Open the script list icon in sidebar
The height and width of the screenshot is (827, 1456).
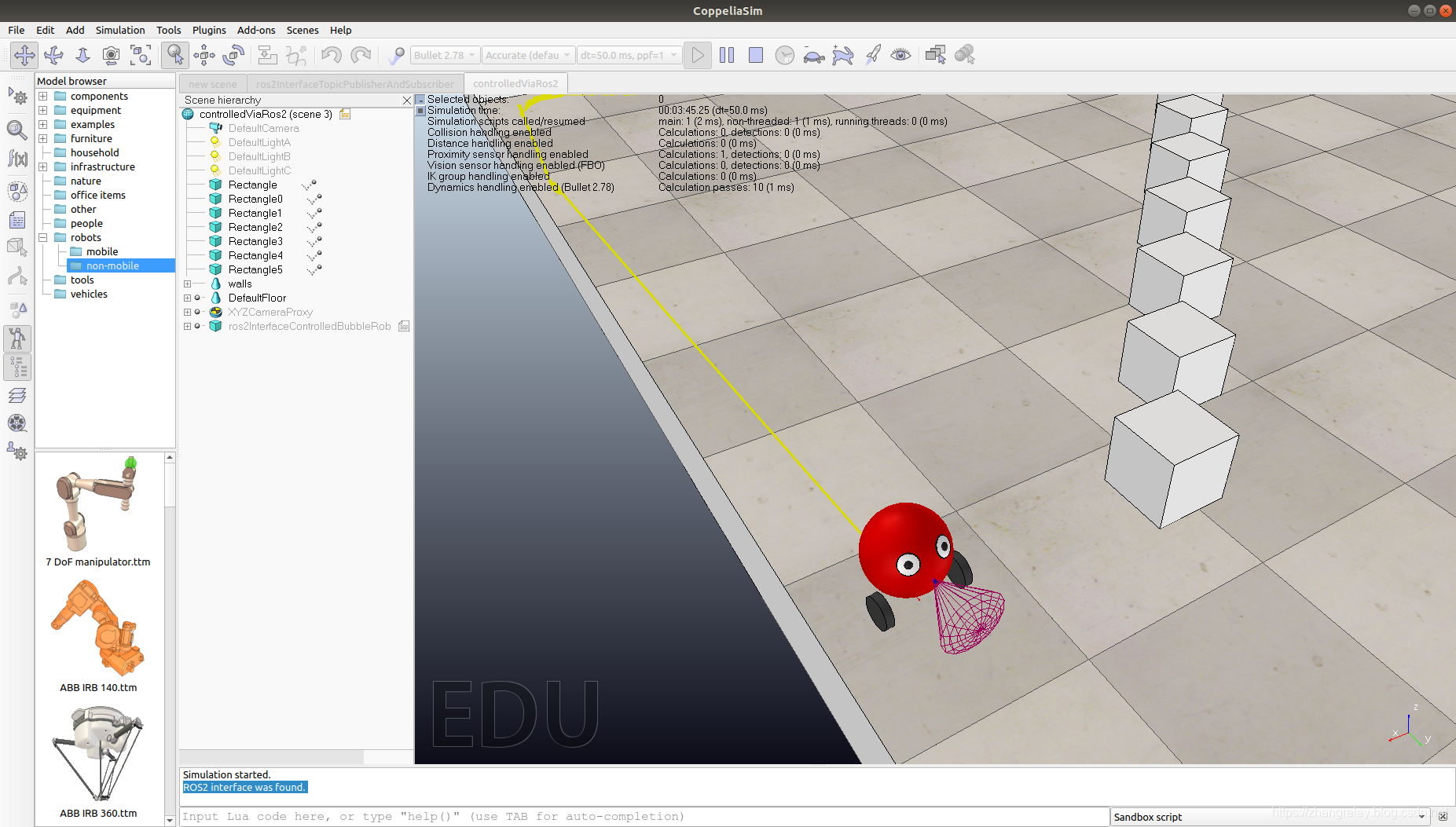pyautogui.click(x=17, y=220)
